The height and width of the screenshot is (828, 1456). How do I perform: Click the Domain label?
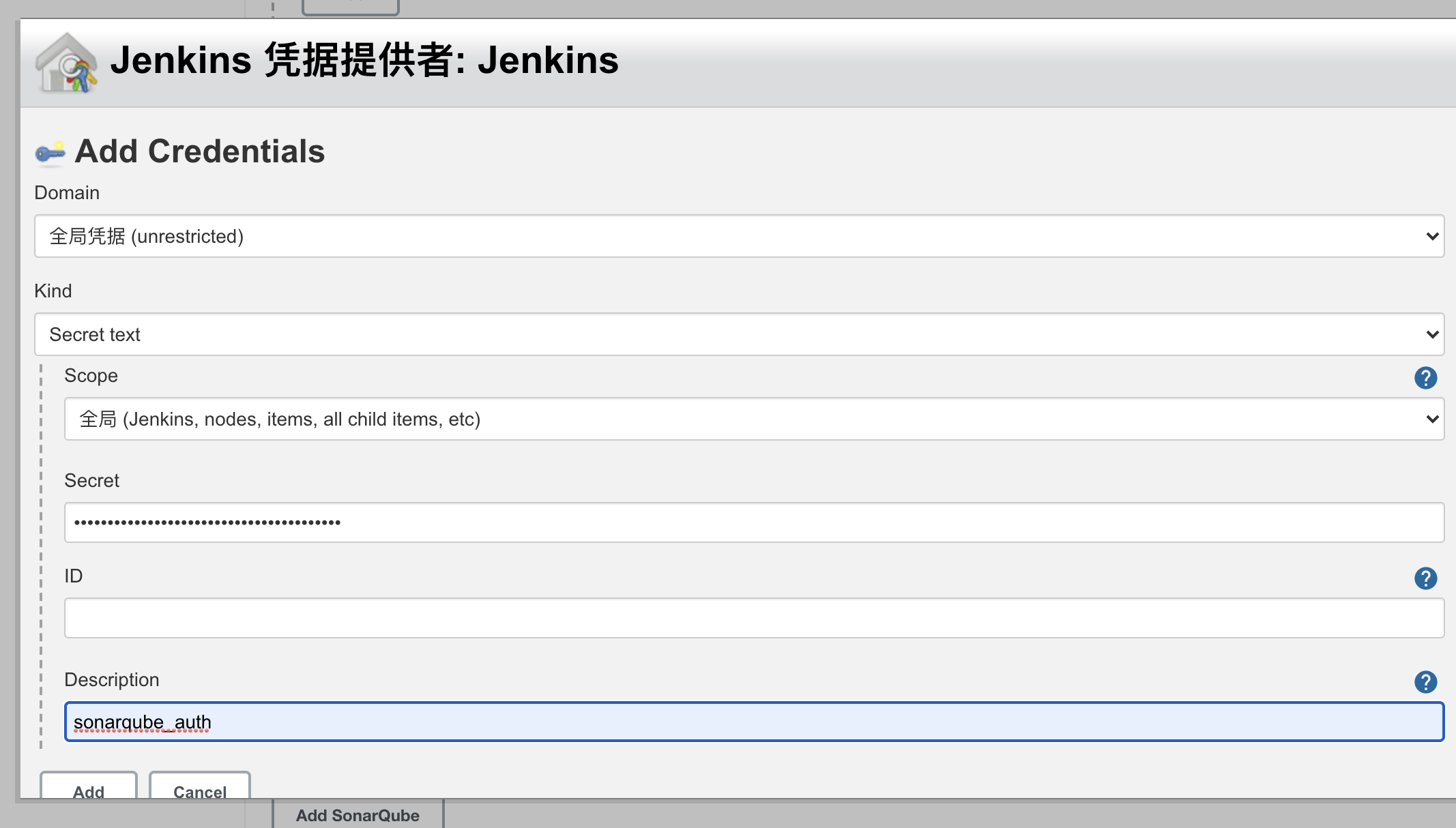coord(67,193)
